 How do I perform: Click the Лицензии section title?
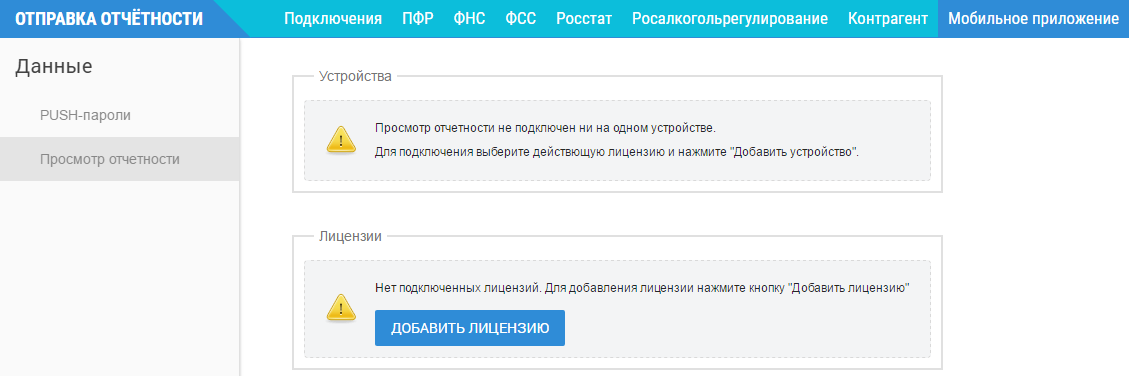350,236
